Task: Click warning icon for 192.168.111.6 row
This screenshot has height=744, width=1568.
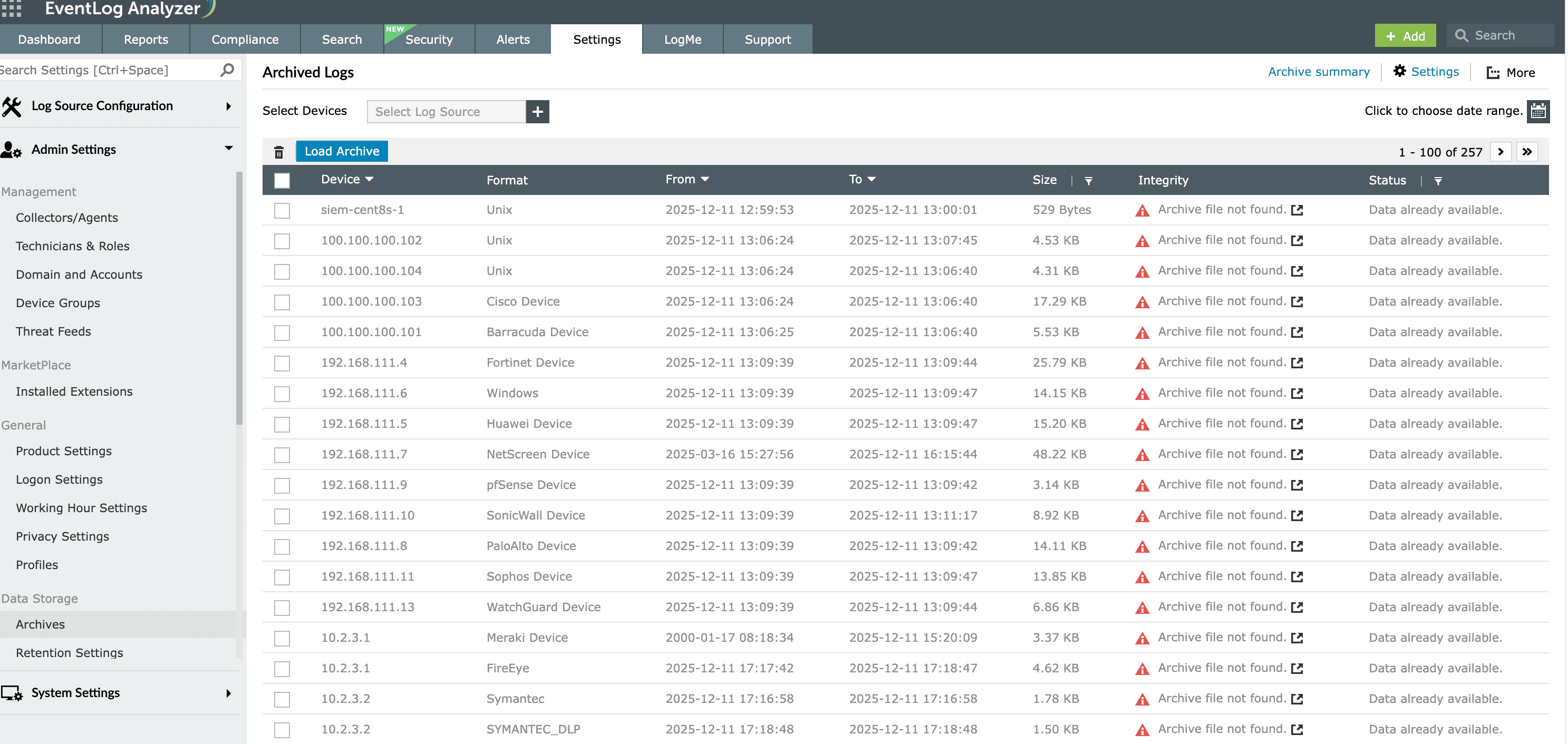Action: click(1143, 394)
